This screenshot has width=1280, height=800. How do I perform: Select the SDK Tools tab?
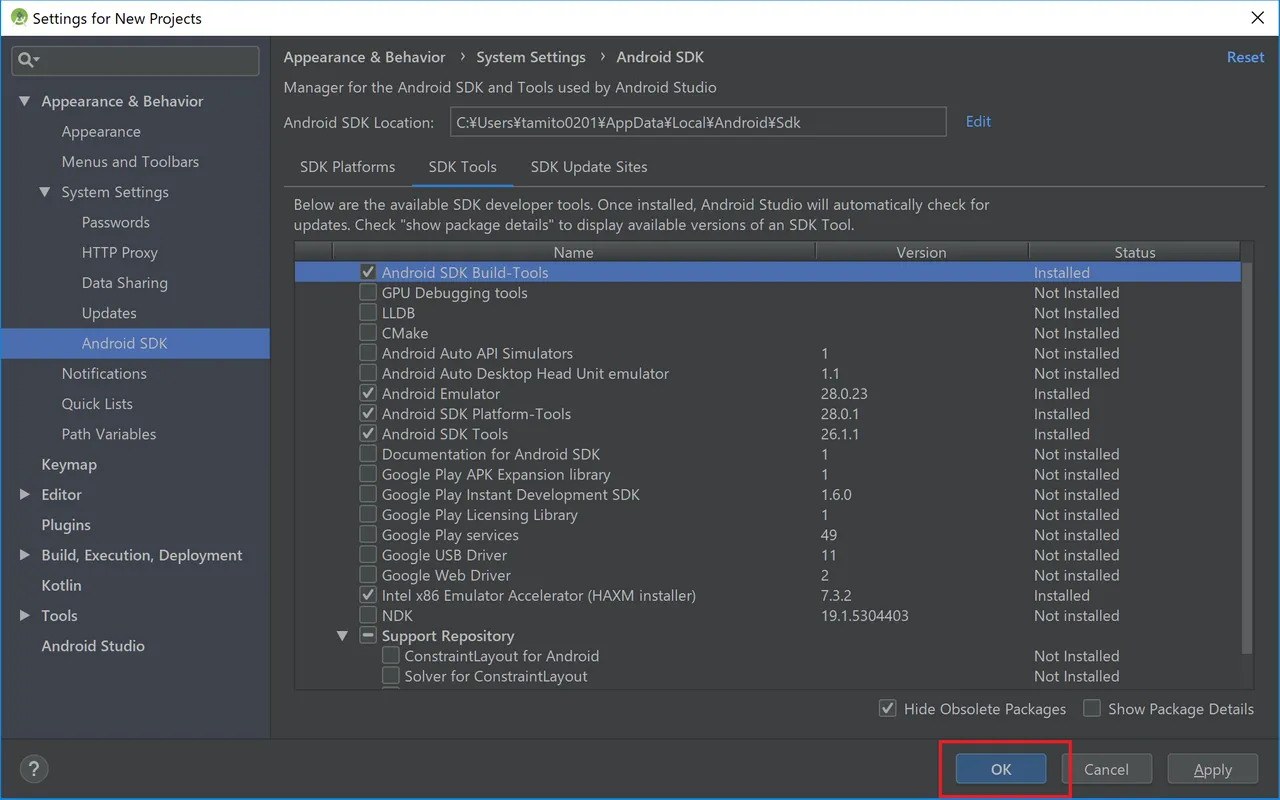[x=462, y=167]
